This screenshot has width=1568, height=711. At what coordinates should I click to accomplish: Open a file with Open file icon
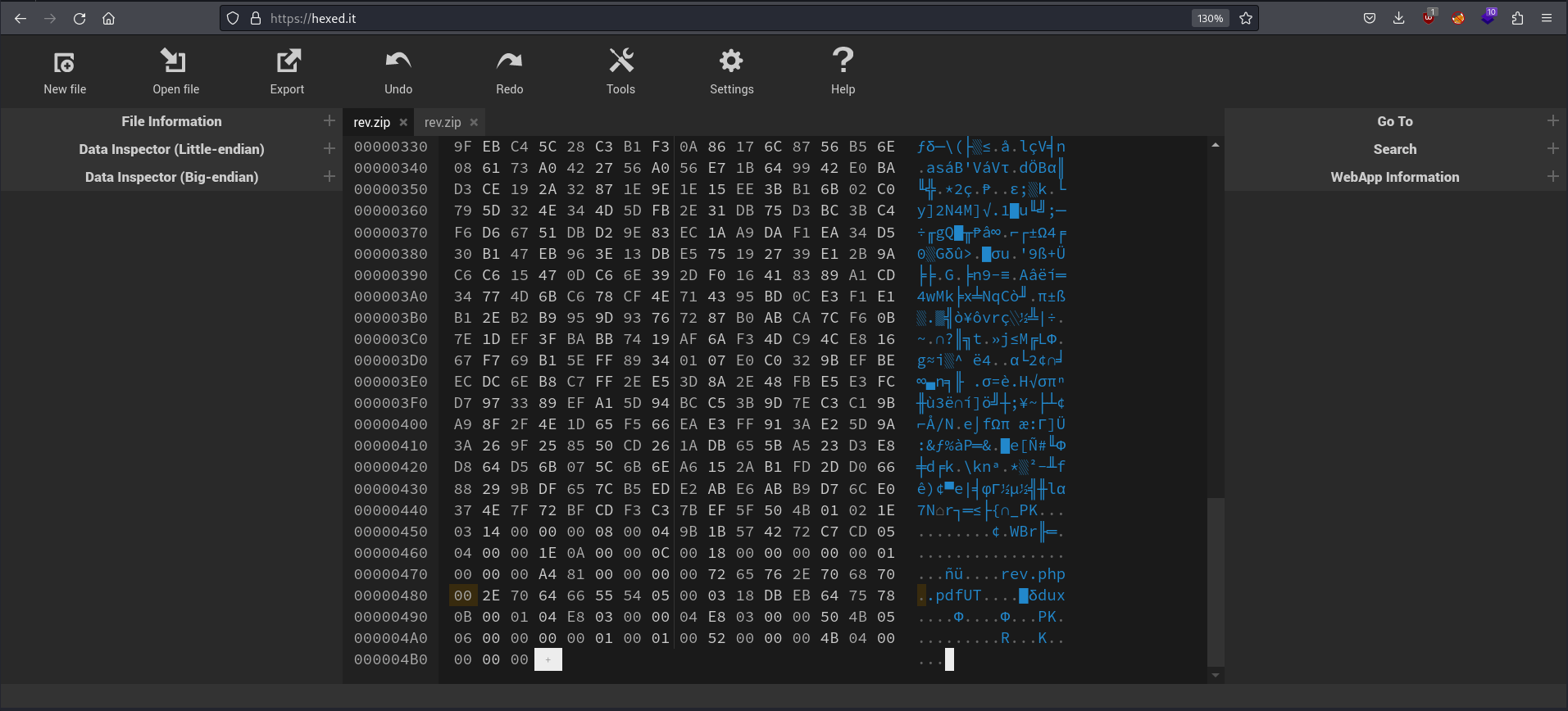174,61
